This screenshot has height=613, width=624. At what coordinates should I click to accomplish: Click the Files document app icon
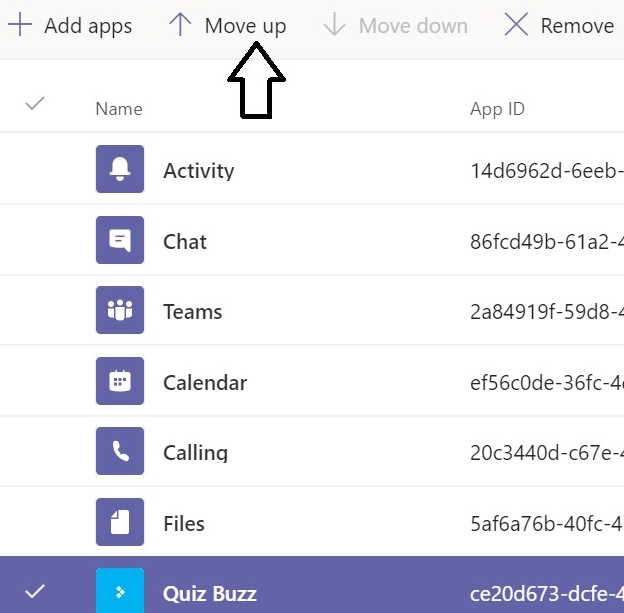pos(120,522)
